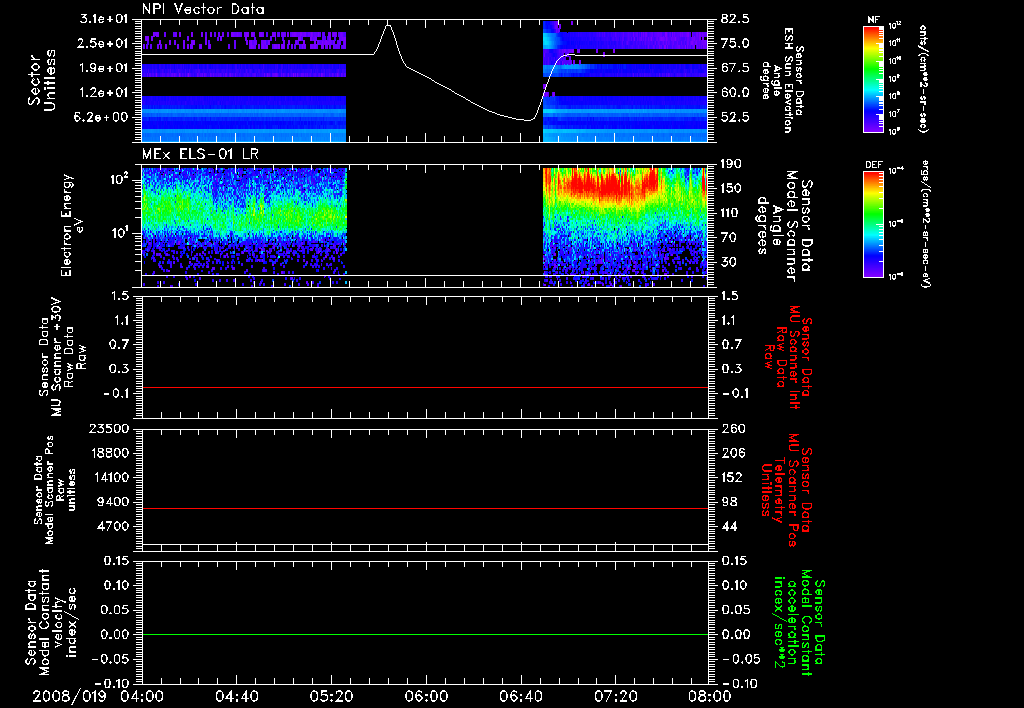Click the '05:20' time tick label
1024x708 pixels.
coord(332,696)
